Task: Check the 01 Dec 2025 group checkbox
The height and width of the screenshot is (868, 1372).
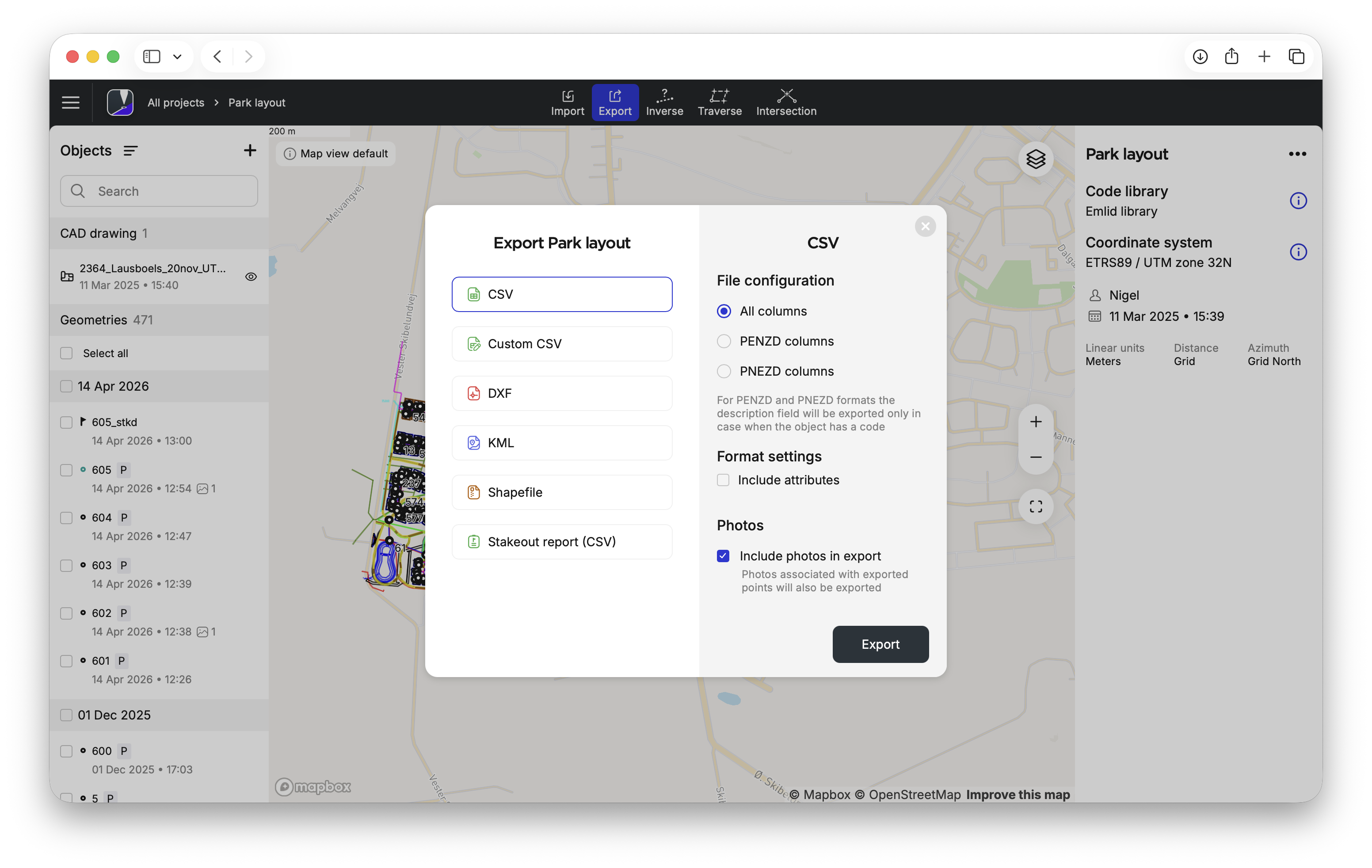Action: 67,715
